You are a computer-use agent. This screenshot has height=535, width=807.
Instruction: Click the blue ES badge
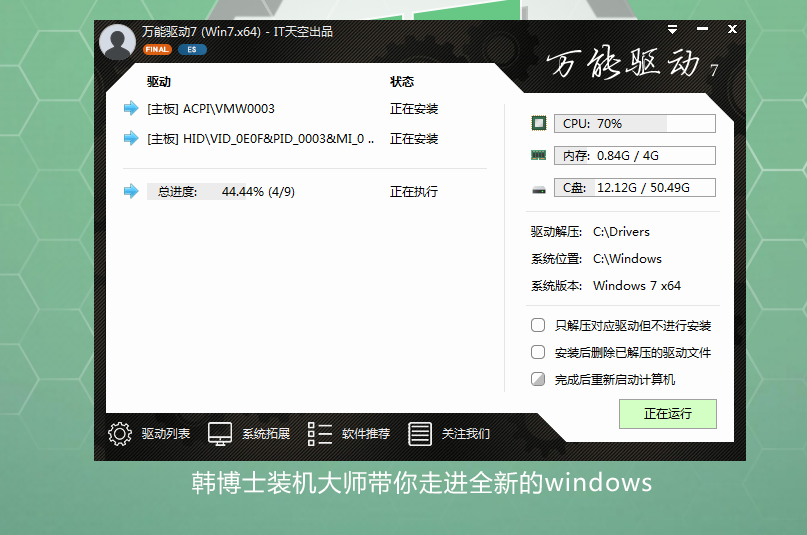point(192,49)
